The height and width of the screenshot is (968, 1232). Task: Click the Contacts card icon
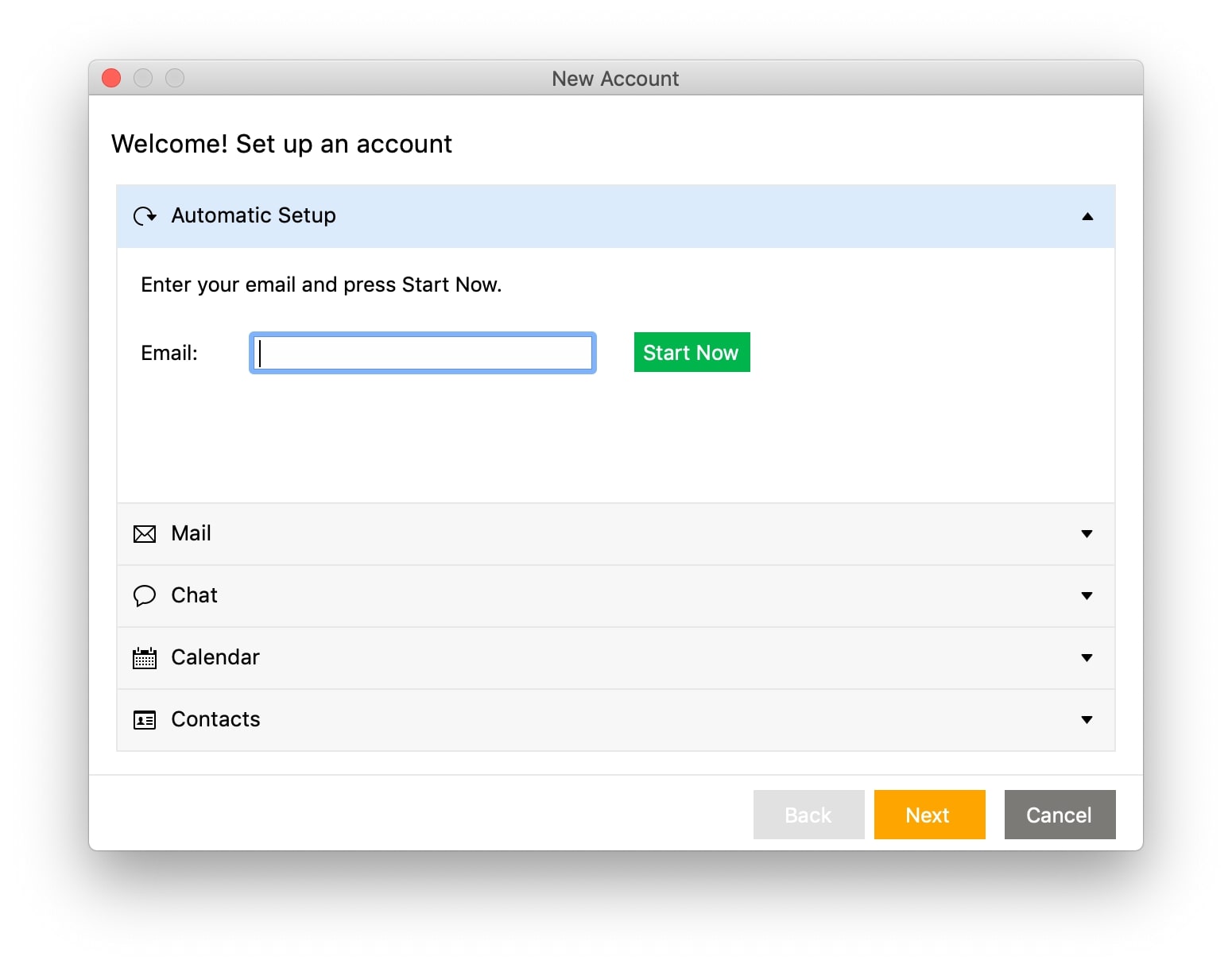[x=145, y=720]
